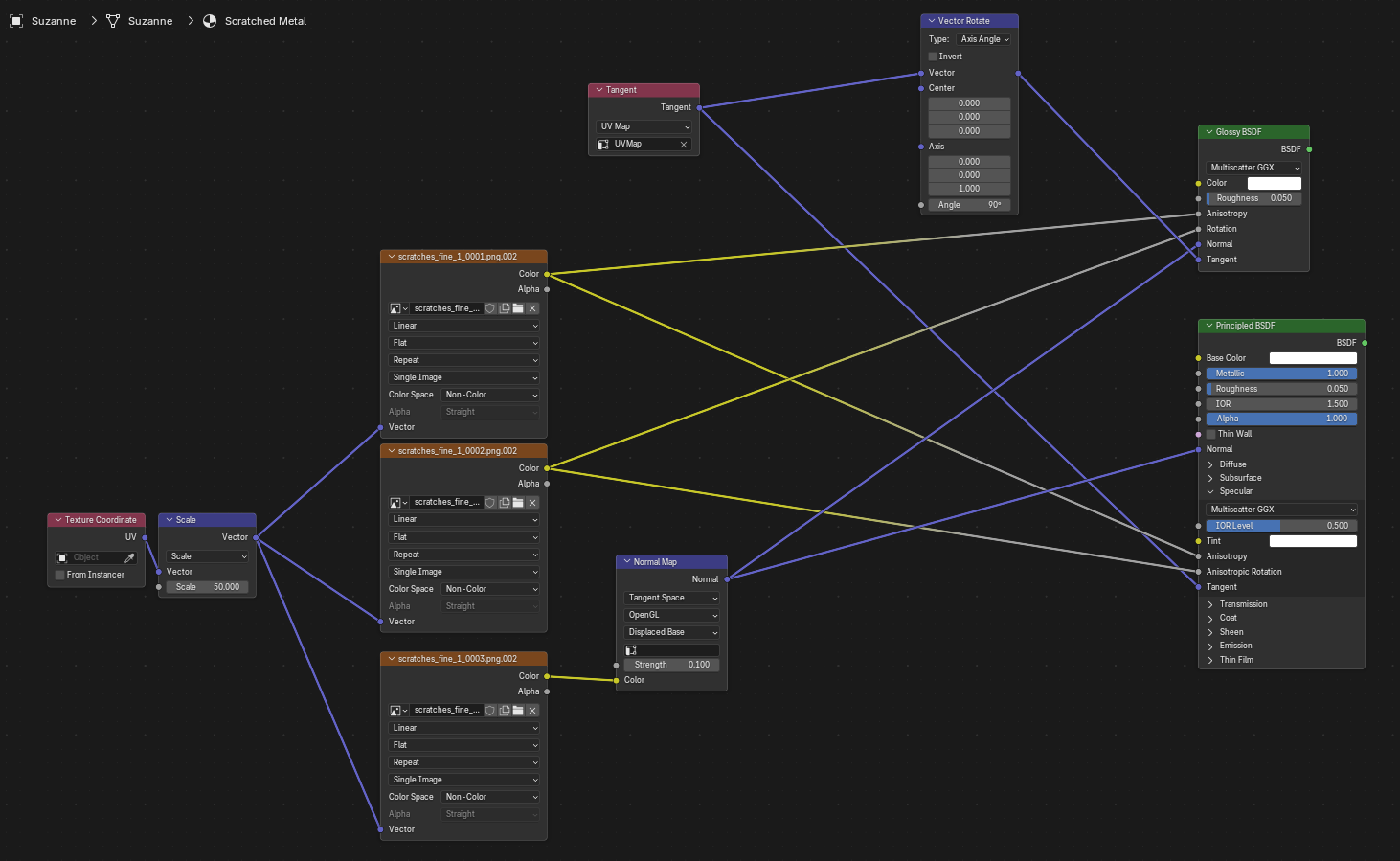1400x861 pixels.
Task: Enable From Instancer checkbox
Action: [x=60, y=575]
